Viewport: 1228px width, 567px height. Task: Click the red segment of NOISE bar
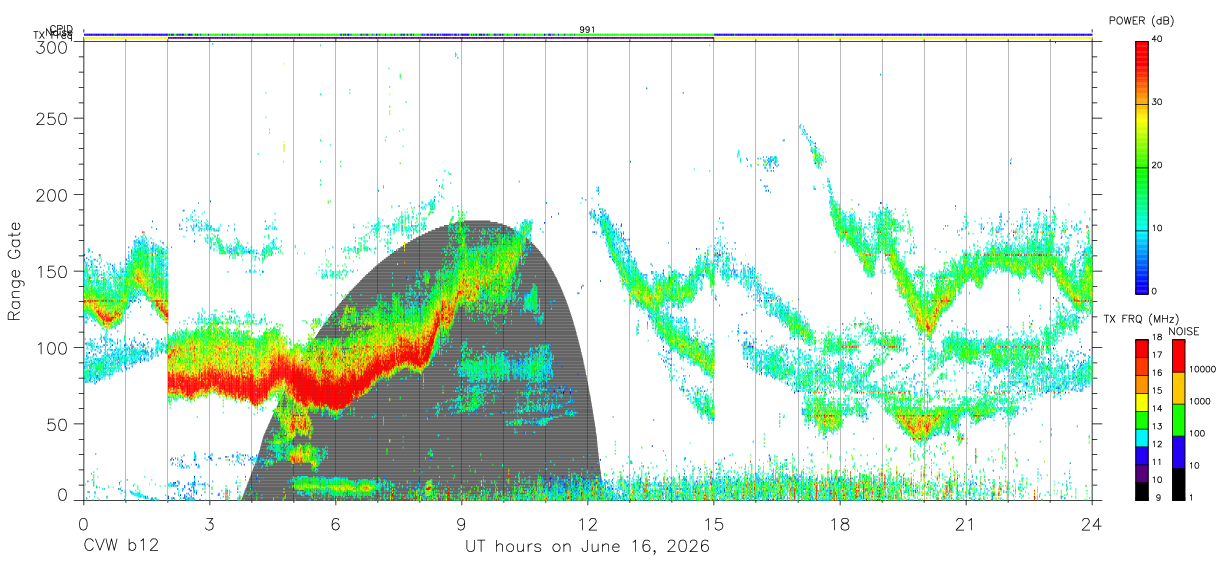click(x=1177, y=356)
